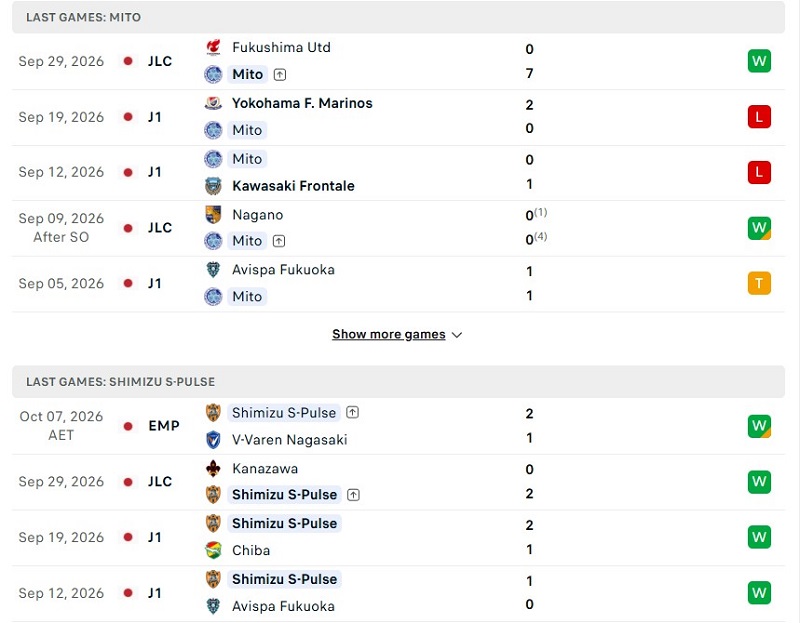Viewport: 800px width, 623px height.
Task: Select the orange T badge for Avispa Fukuoka draw
Action: tap(759, 283)
